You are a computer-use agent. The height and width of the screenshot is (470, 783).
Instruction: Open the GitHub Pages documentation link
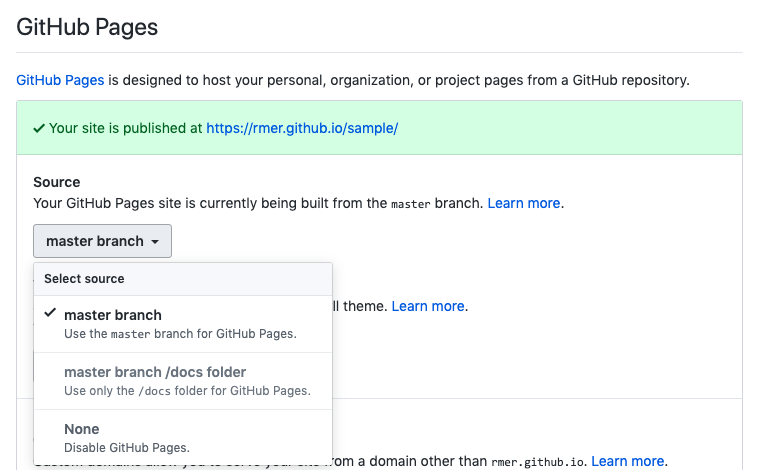coord(60,80)
